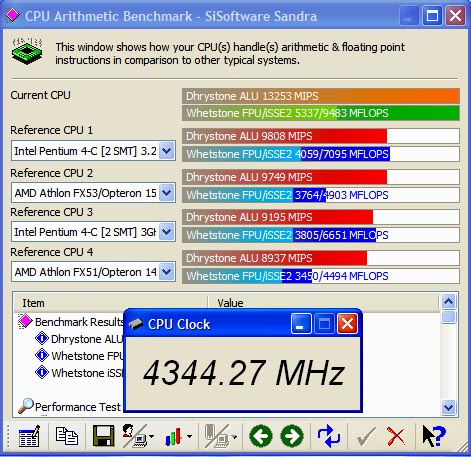
Task: Click the green CPU chip header icon
Action: click(x=27, y=51)
